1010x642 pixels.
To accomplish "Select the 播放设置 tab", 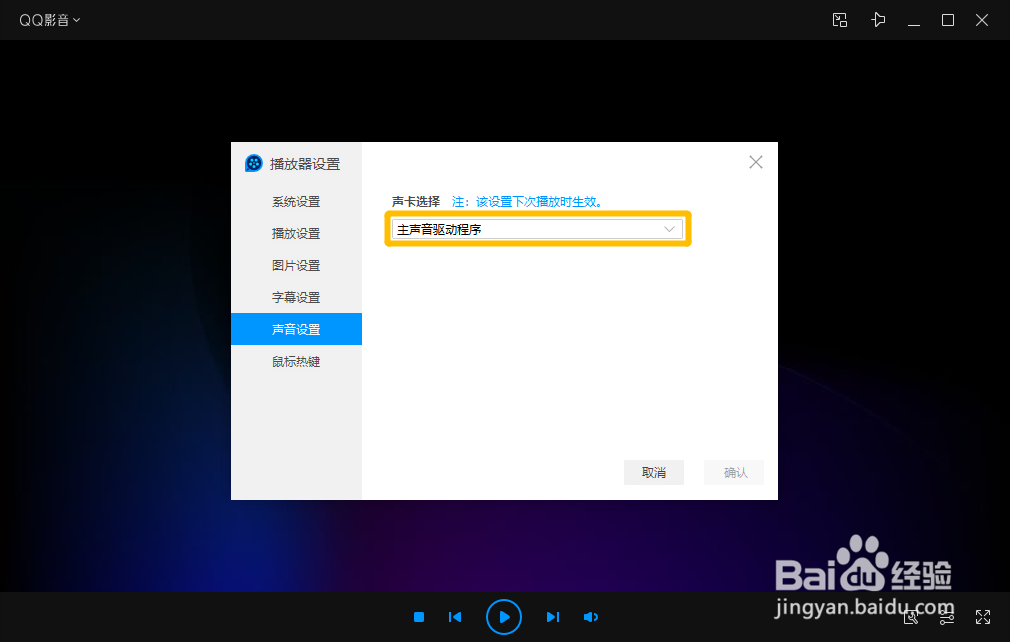I will [296, 233].
